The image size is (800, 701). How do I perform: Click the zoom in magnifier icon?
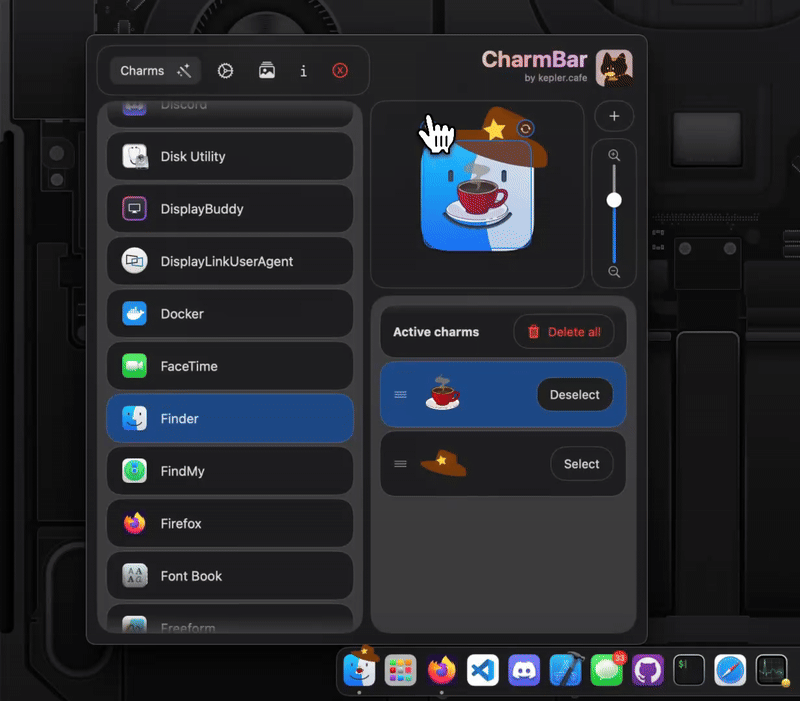614,155
